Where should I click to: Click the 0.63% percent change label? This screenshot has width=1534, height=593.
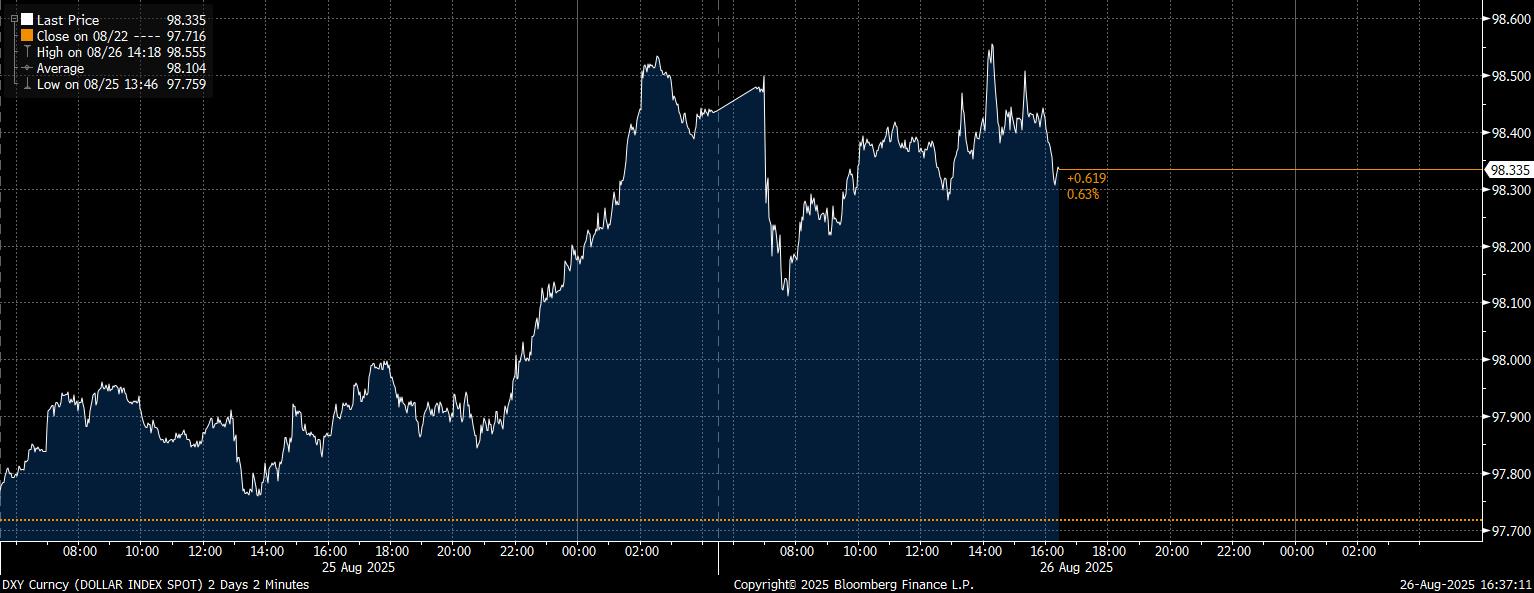pyautogui.click(x=1083, y=194)
